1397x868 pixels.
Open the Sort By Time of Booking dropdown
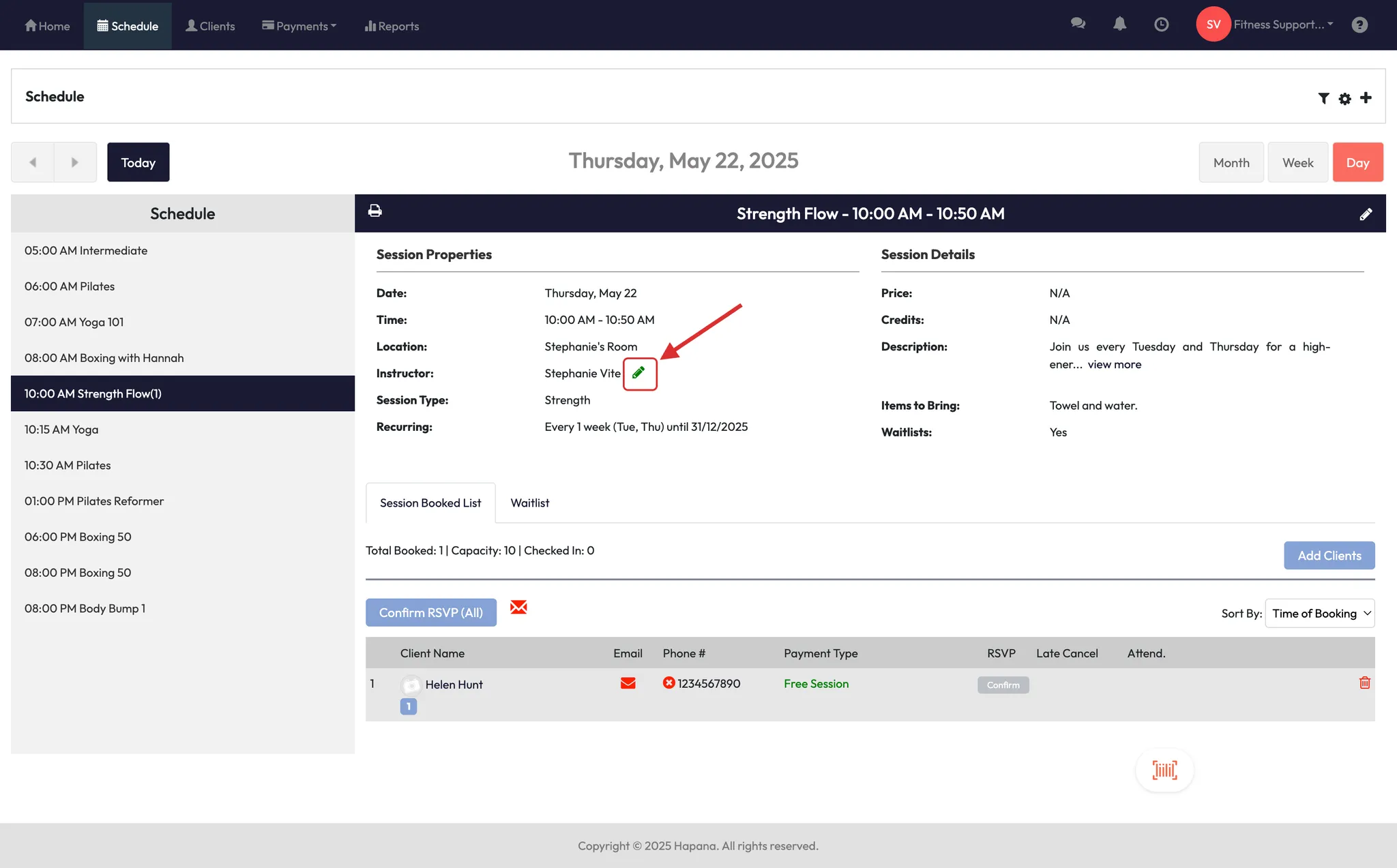pos(1319,613)
